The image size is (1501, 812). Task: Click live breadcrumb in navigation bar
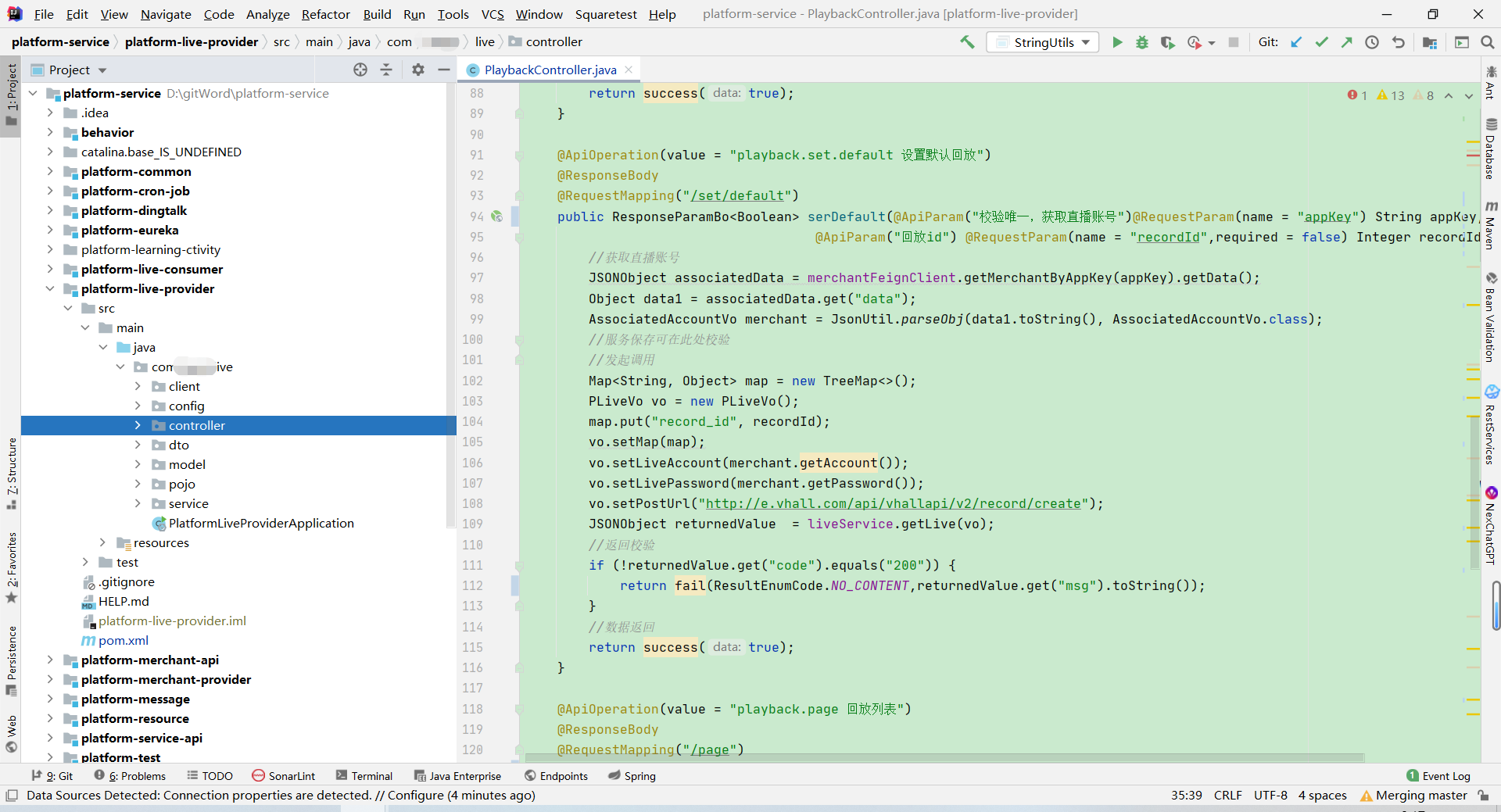point(485,42)
